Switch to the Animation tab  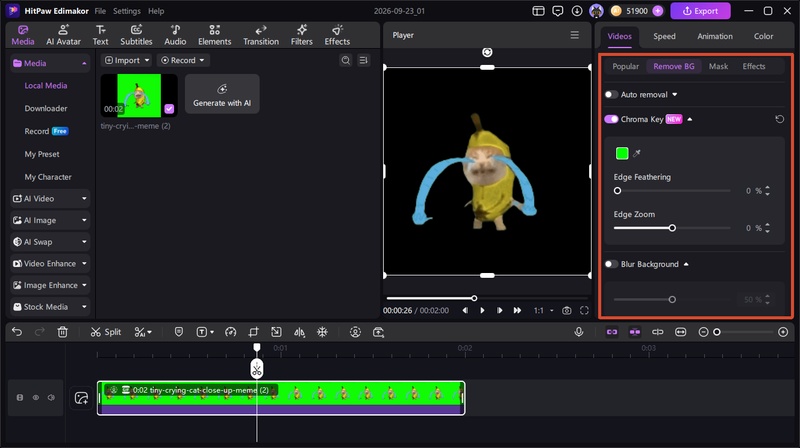tap(715, 36)
